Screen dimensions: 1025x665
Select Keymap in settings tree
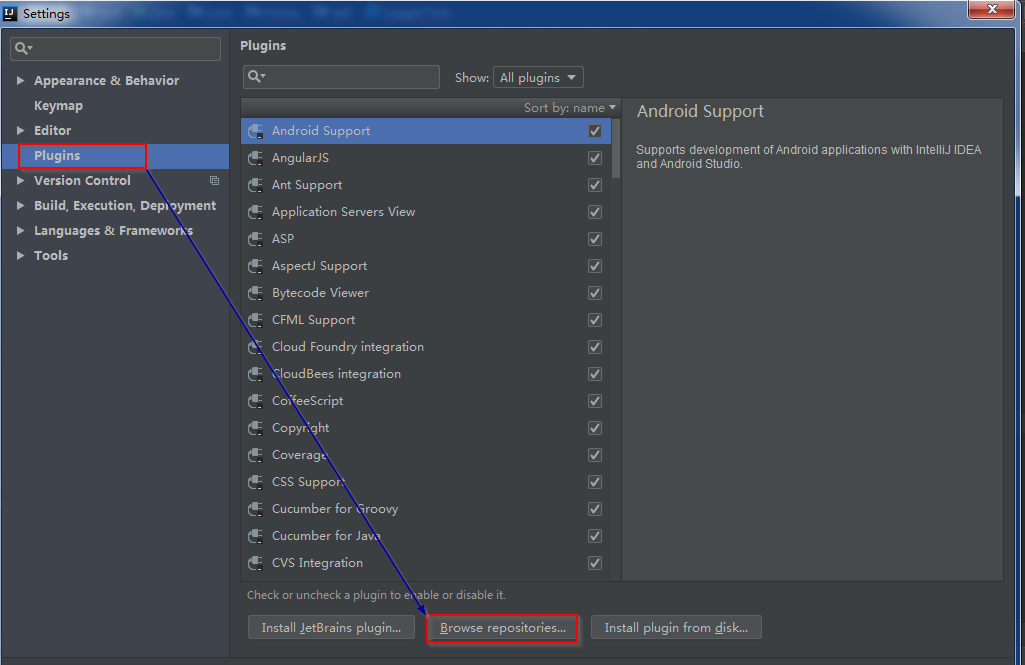pos(58,106)
